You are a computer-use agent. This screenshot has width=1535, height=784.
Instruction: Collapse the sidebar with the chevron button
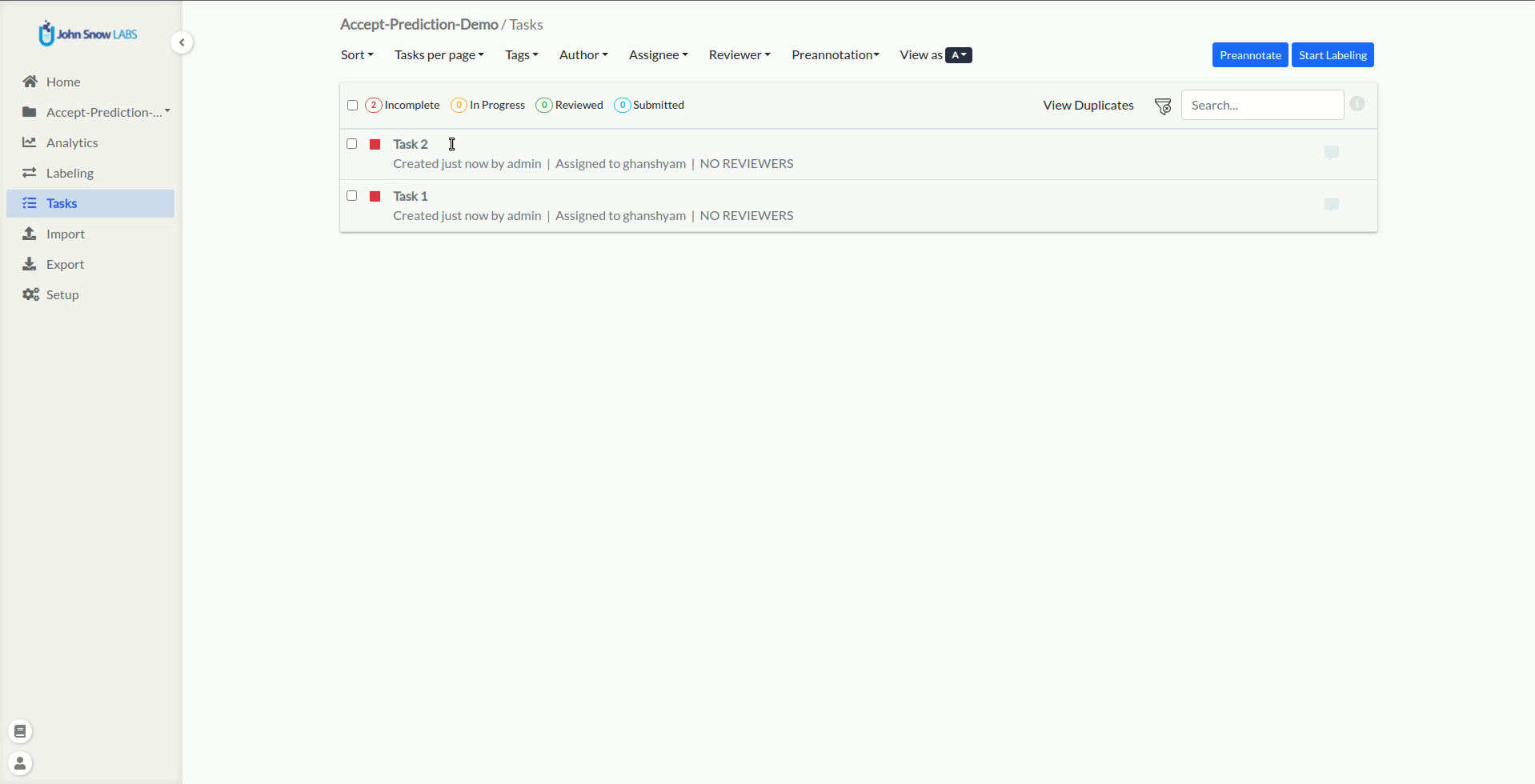[x=182, y=42]
